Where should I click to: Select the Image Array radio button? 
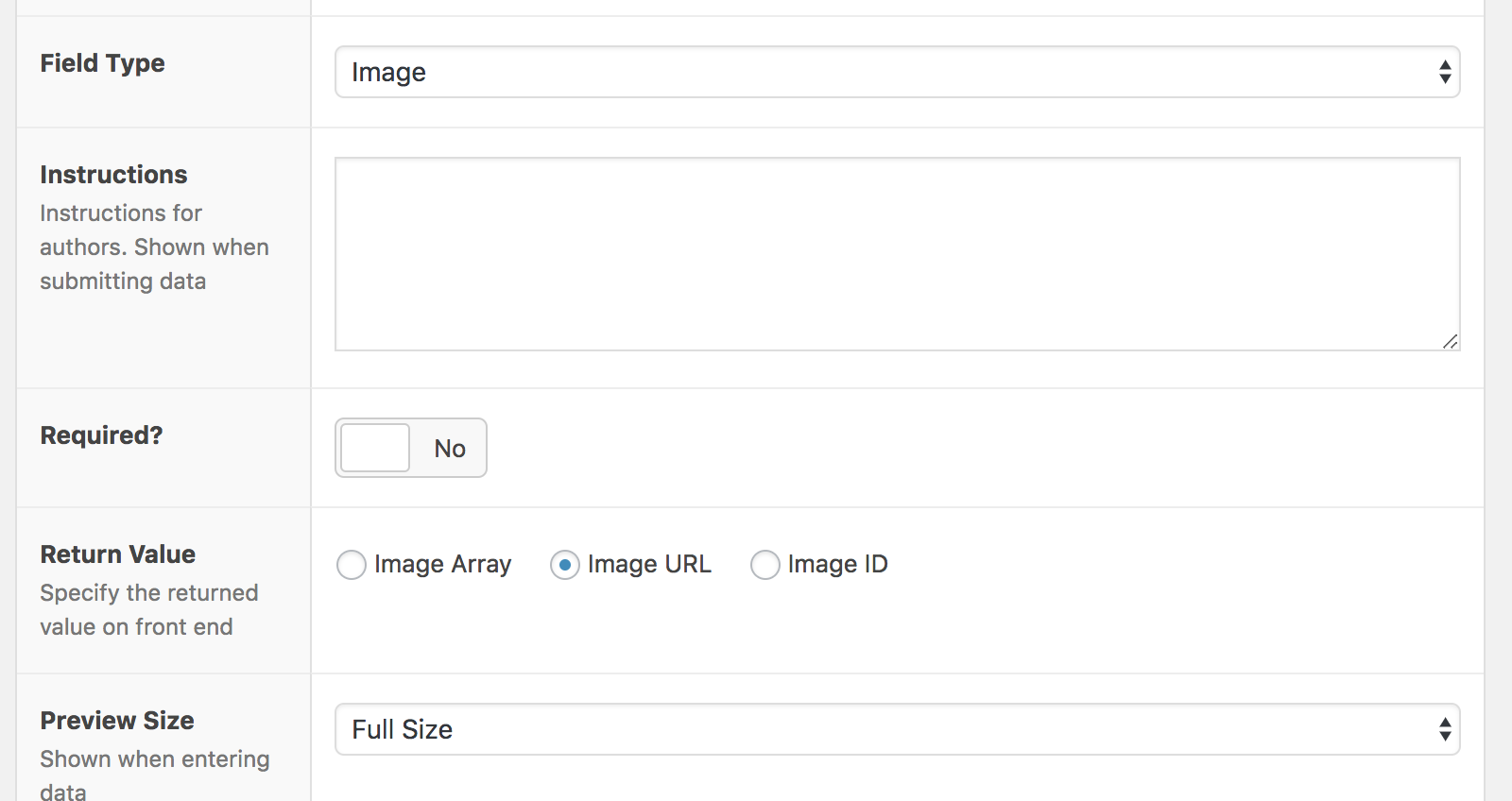352,565
